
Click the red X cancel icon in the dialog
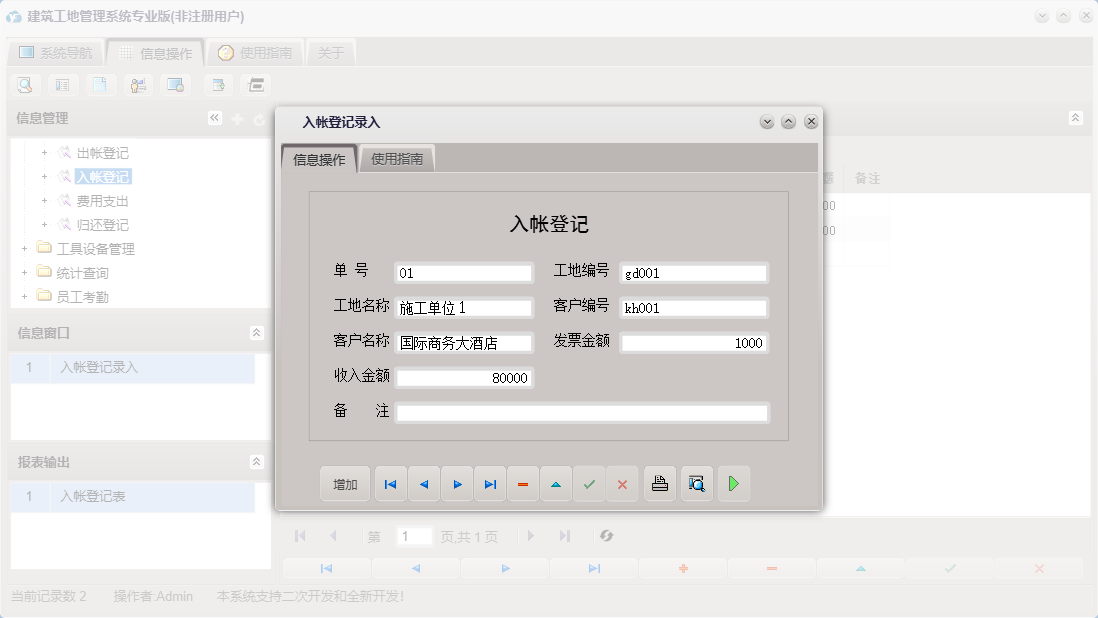coord(622,483)
